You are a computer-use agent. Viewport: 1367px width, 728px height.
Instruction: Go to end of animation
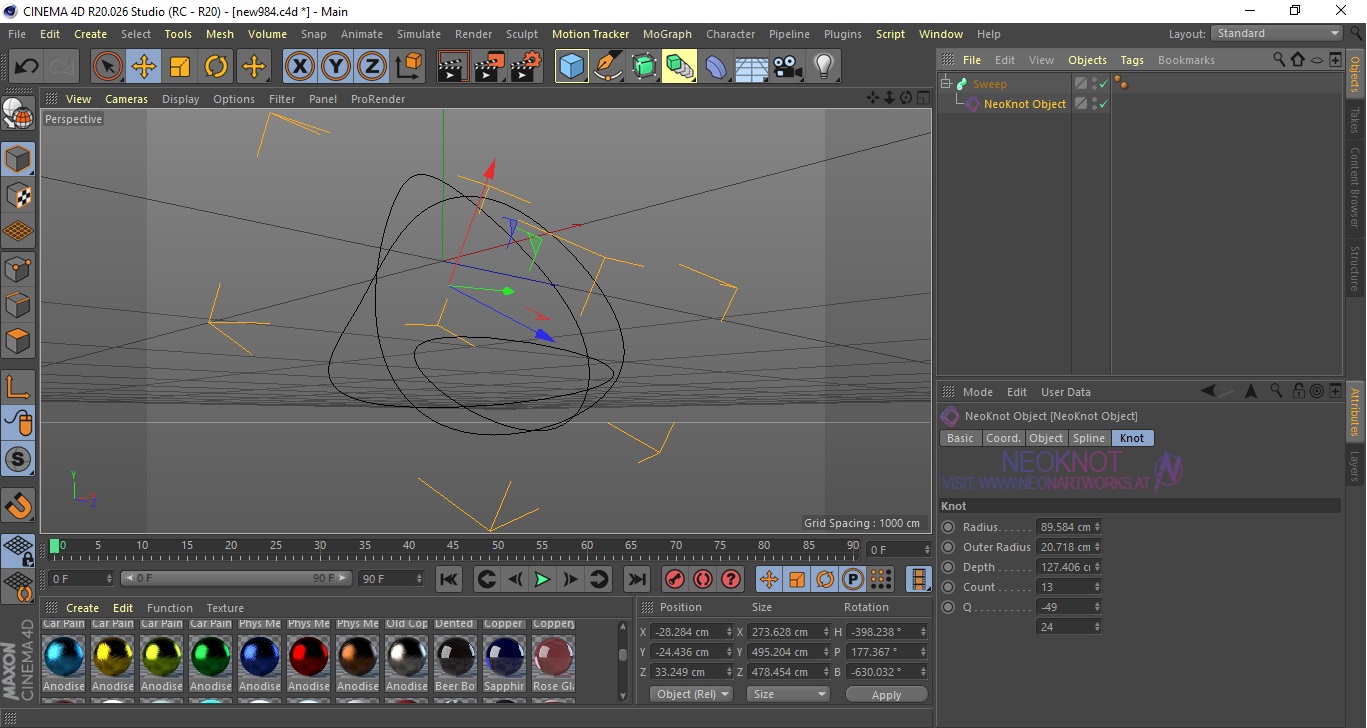tap(636, 579)
